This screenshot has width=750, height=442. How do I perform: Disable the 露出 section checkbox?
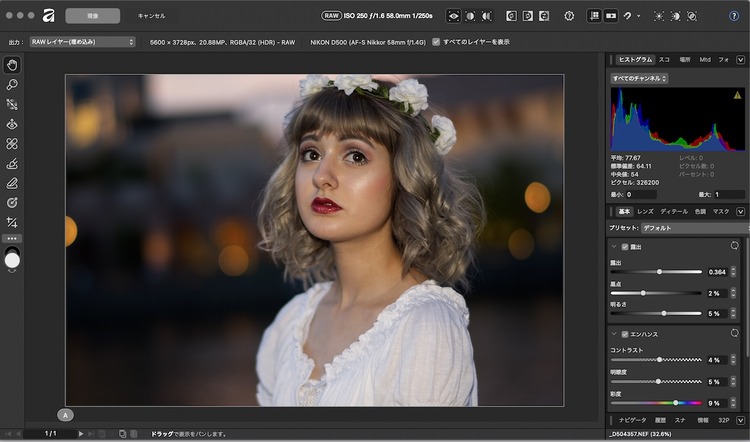tap(625, 246)
